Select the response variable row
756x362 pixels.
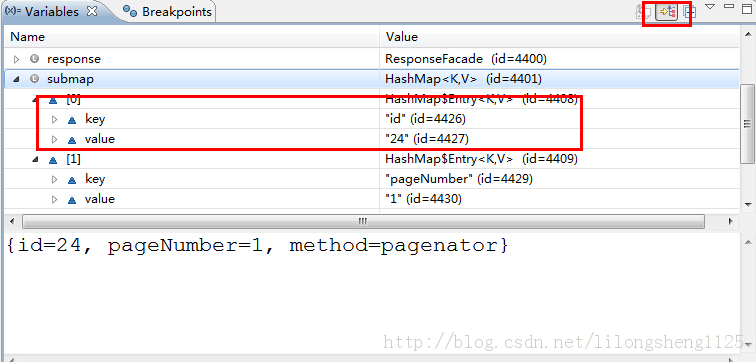371,59
